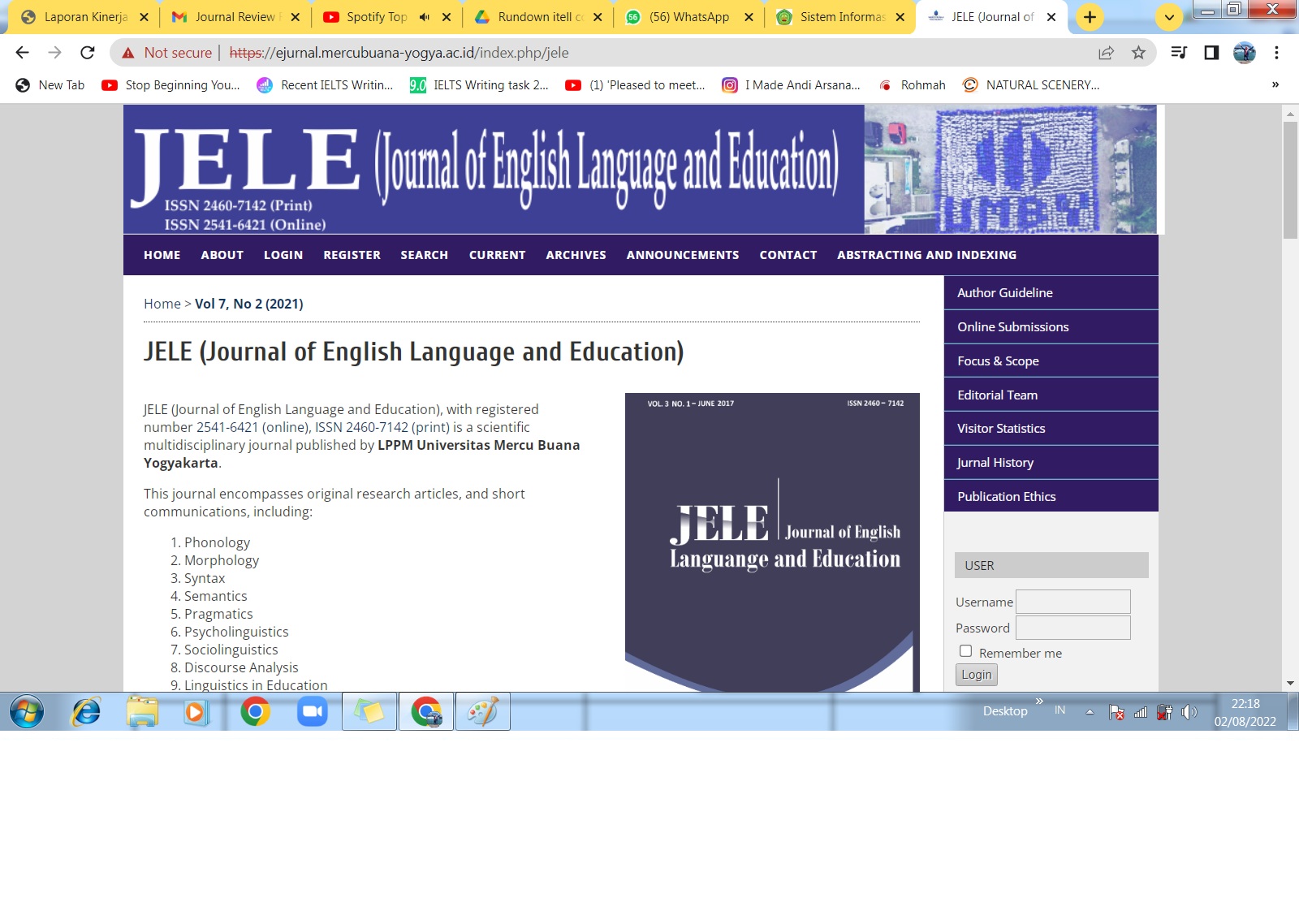Click the Username input field
The image size is (1299, 924).
(x=1072, y=602)
